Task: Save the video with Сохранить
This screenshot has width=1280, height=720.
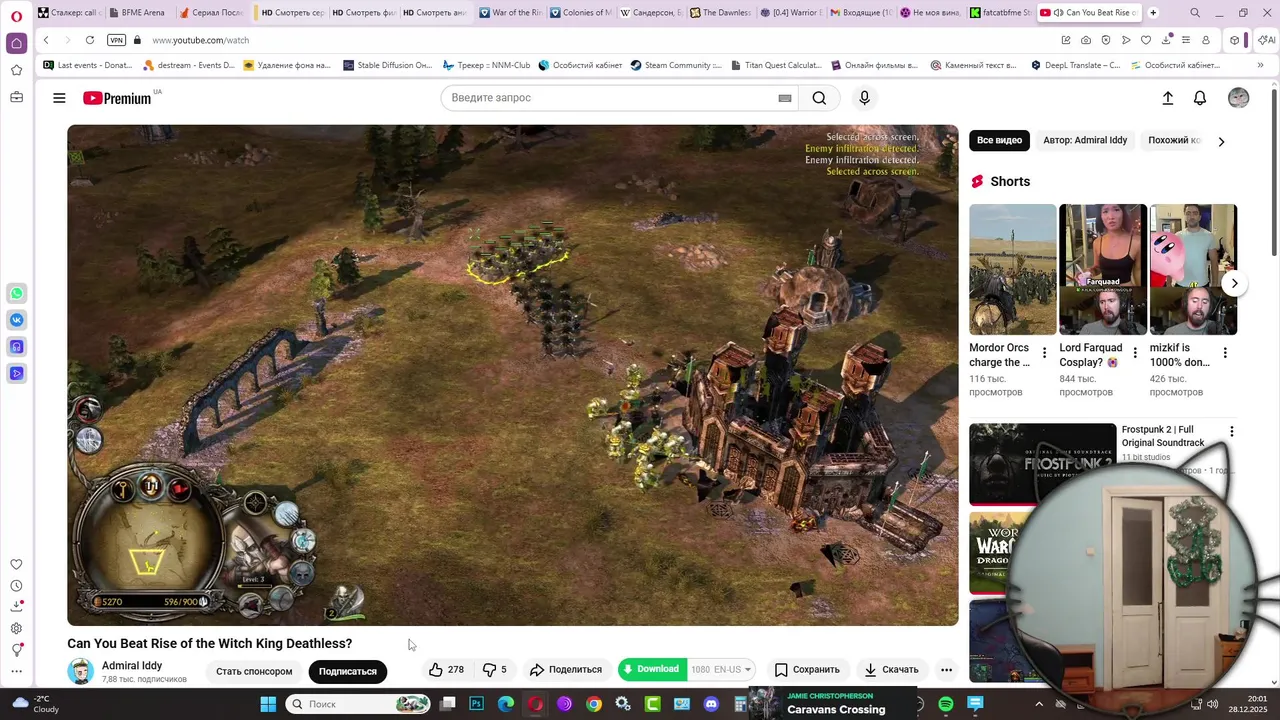Action: pyautogui.click(x=807, y=670)
